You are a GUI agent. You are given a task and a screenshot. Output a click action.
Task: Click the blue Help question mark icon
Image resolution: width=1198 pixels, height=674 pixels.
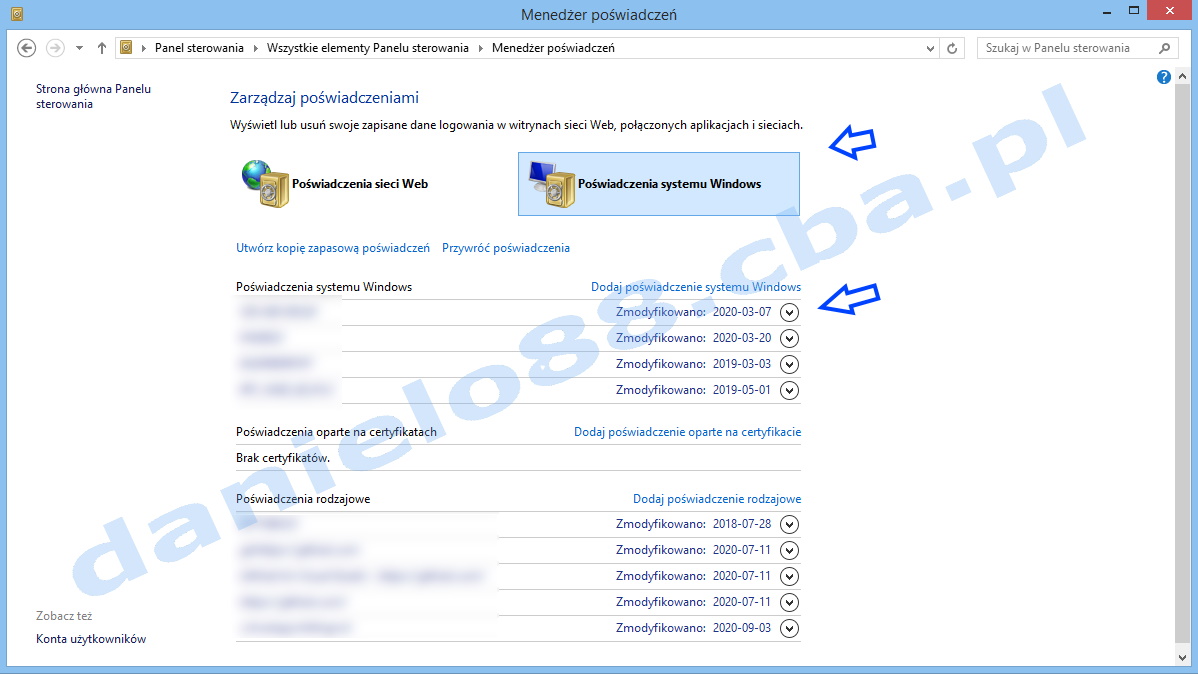(1164, 77)
